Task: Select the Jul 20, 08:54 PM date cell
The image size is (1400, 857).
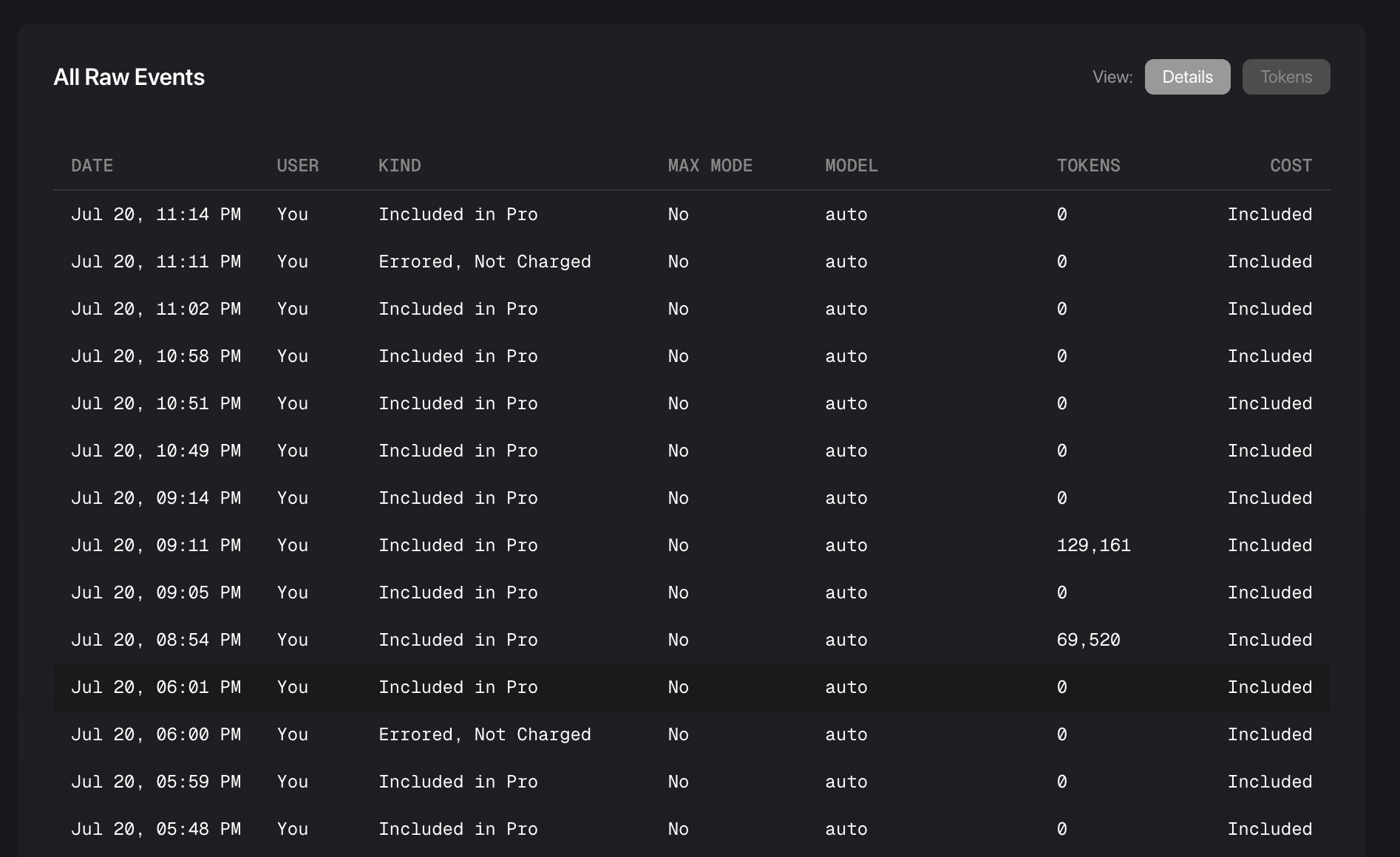Action: 156,640
